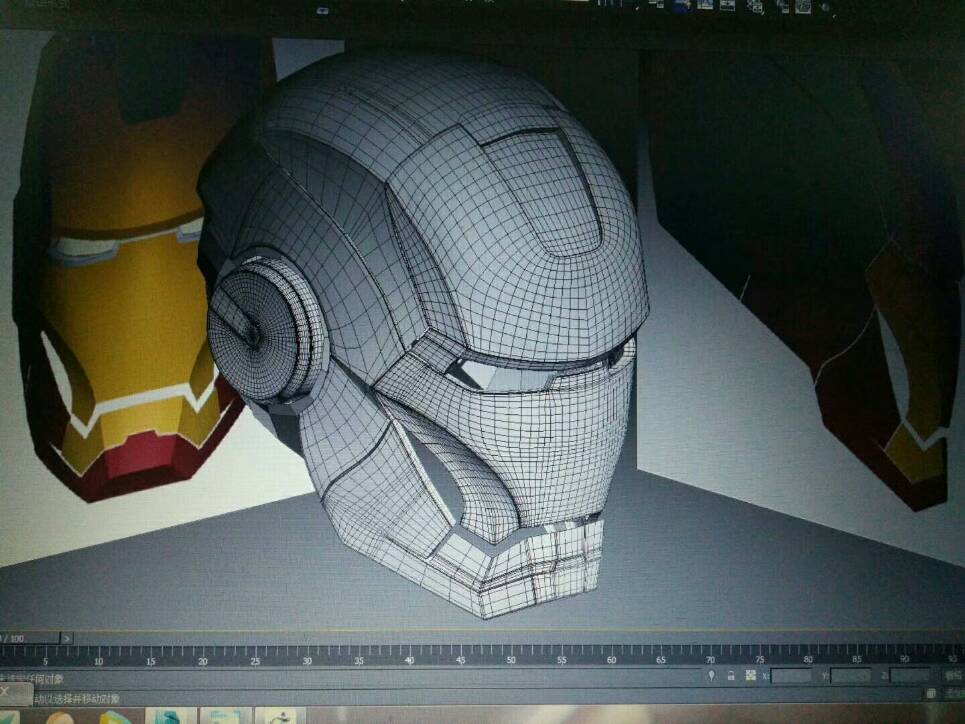Jump to frame 55 on the timeline
Viewport: 965px width, 724px height.
561,660
